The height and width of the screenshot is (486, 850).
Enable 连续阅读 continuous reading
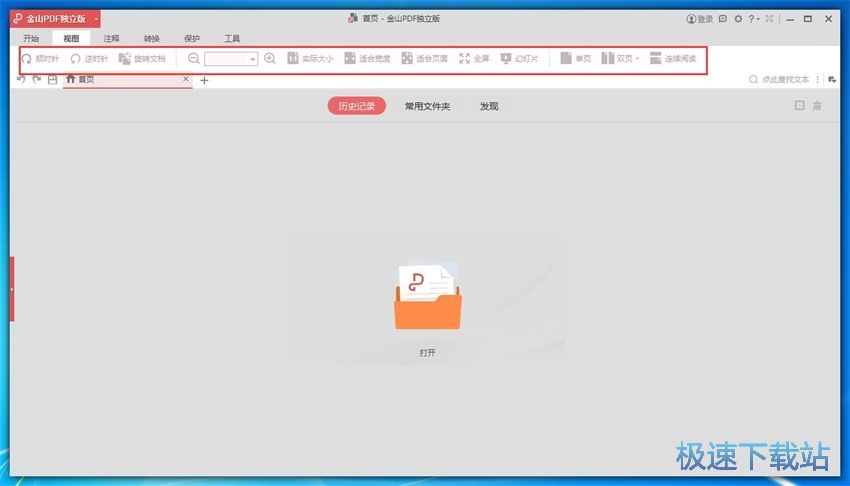pos(673,59)
